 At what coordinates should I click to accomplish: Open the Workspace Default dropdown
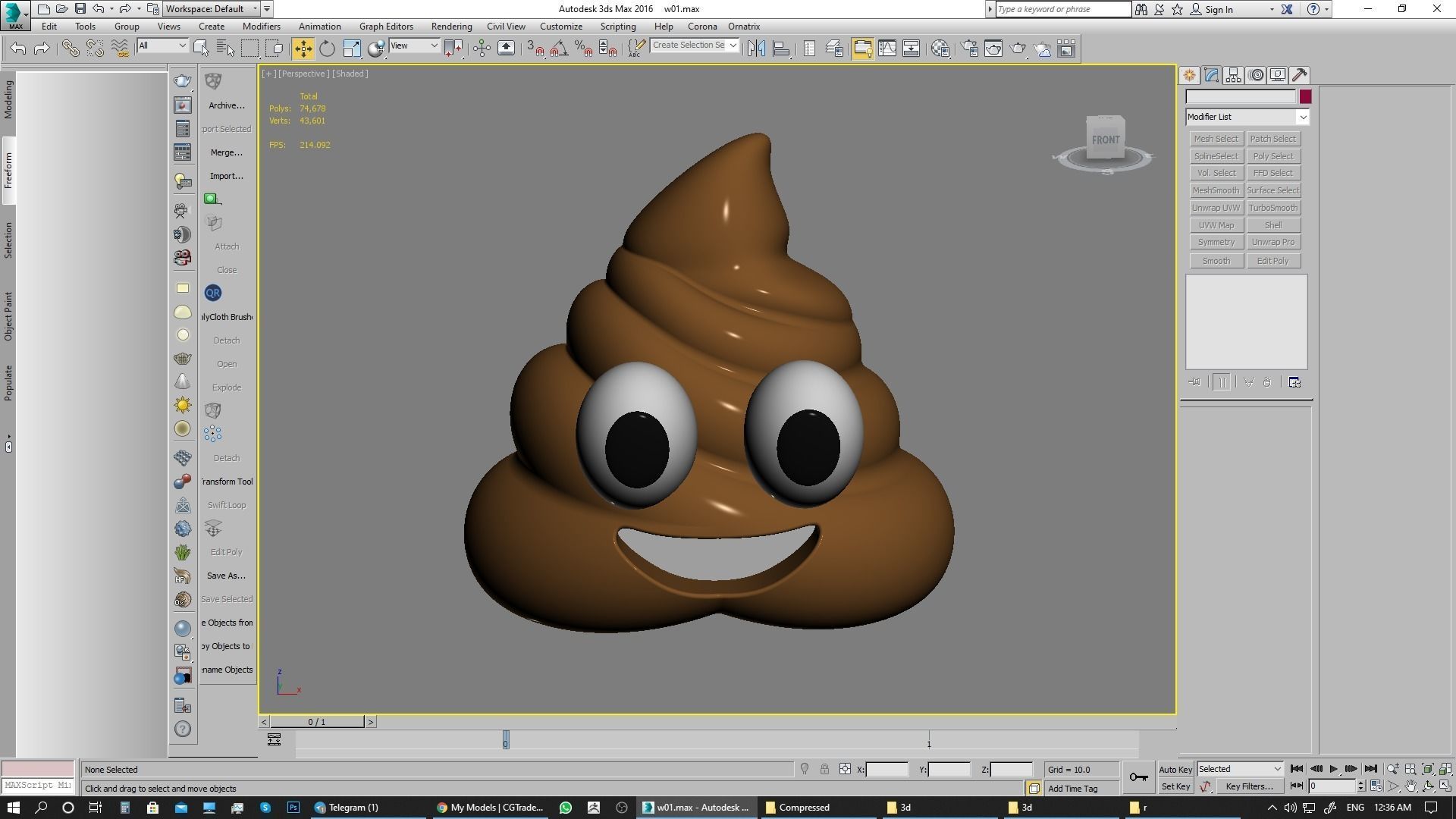click(211, 9)
